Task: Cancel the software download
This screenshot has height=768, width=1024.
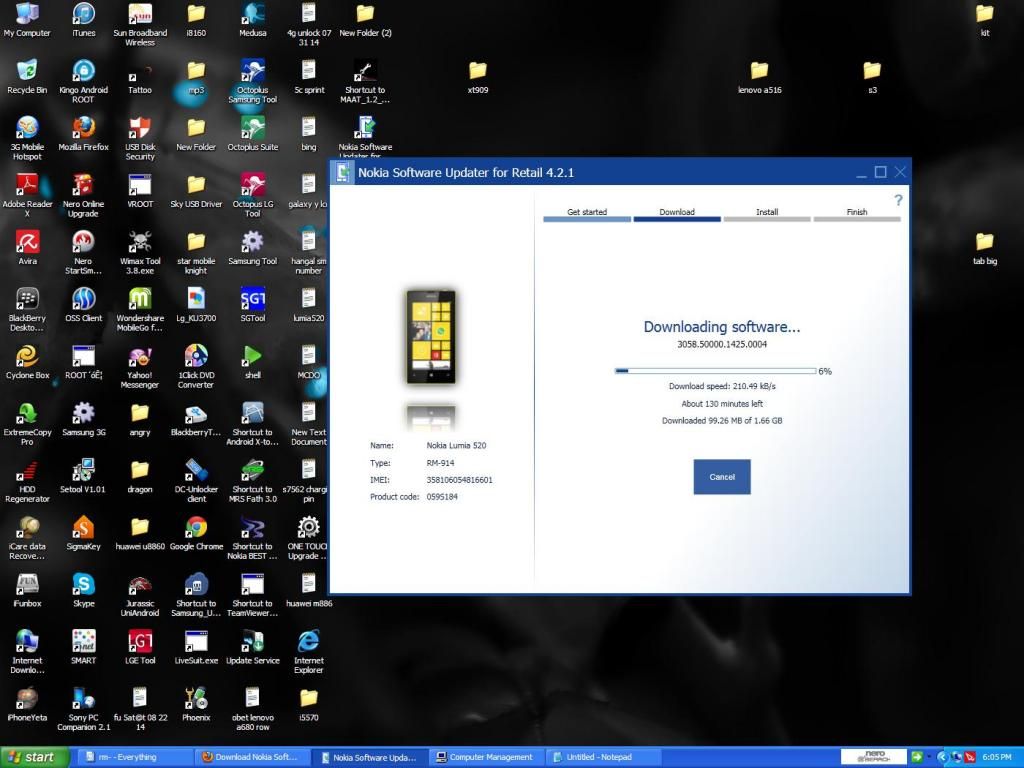Action: pos(721,477)
